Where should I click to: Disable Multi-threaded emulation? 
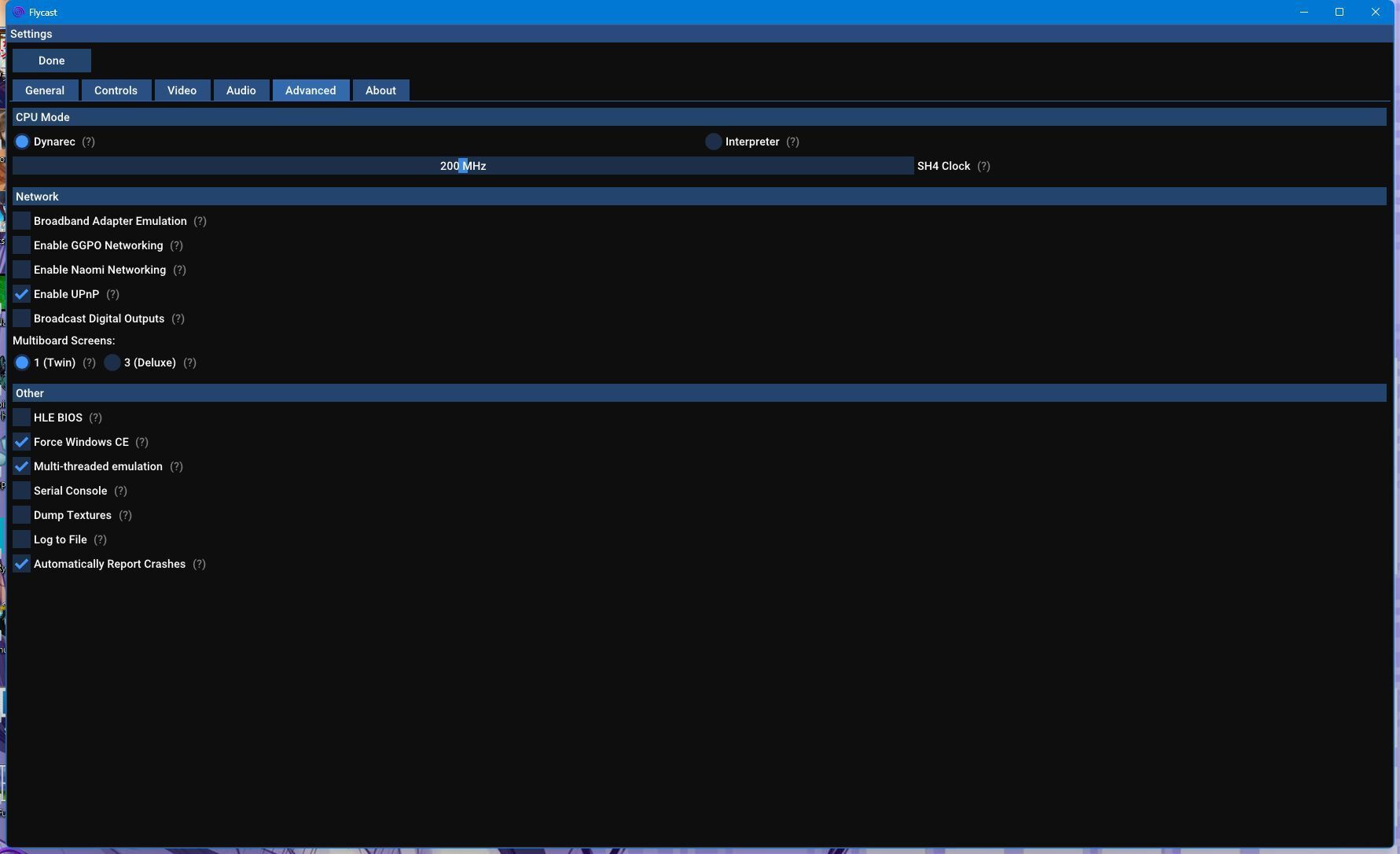coord(22,467)
